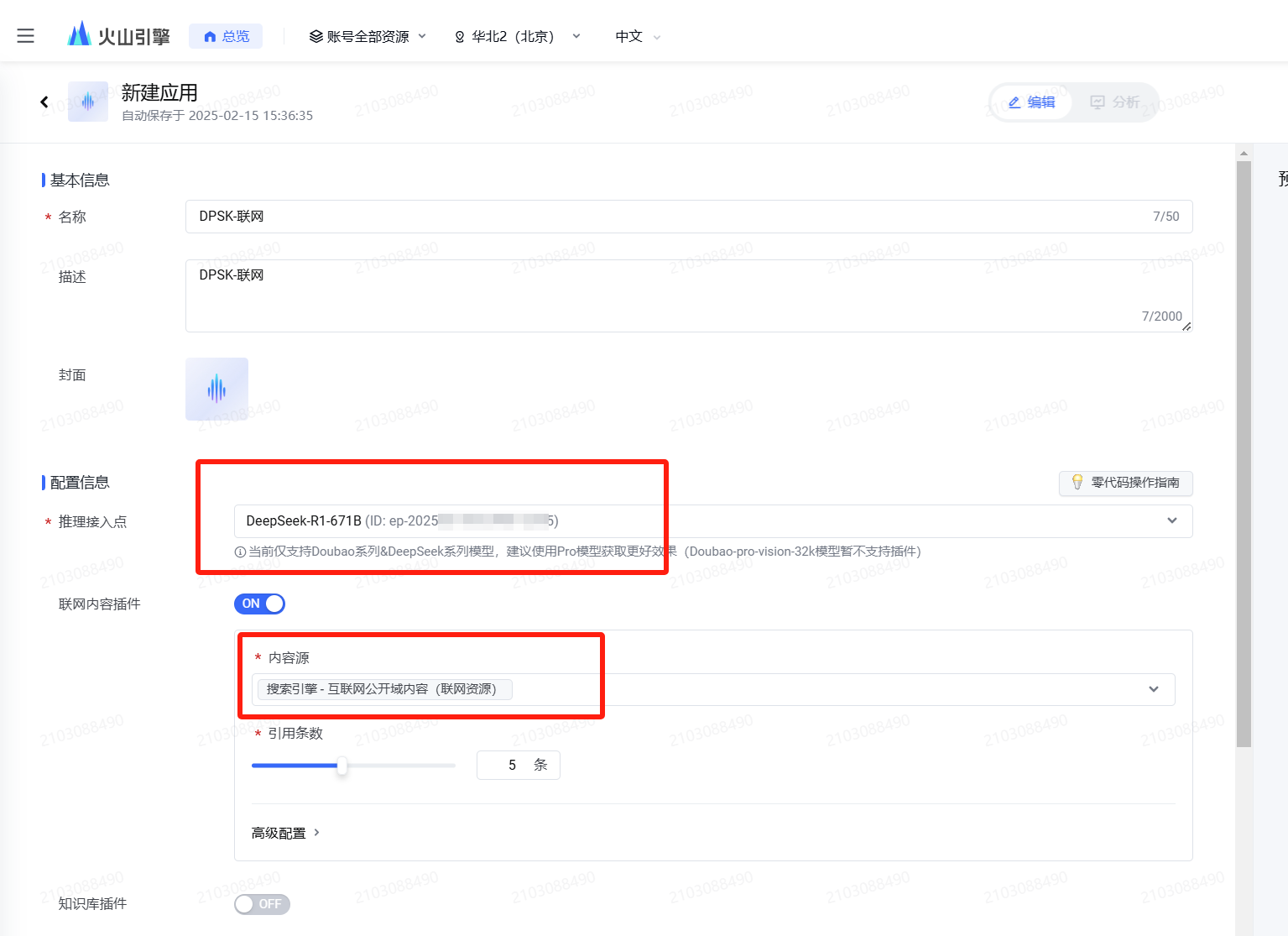Click the scrollbar up arrow
Image resolution: width=1288 pixels, height=936 pixels.
1244,153
